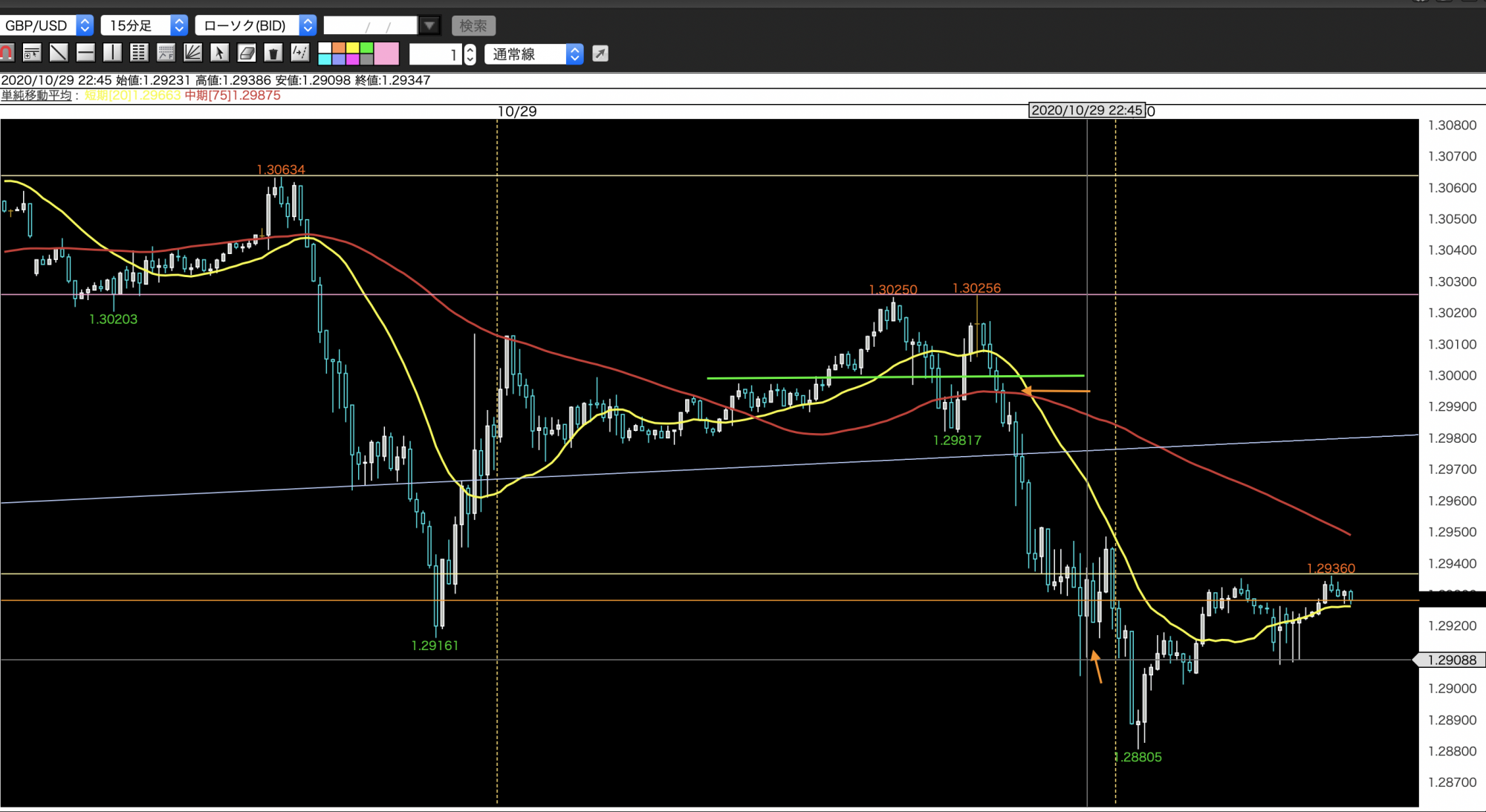The width and height of the screenshot is (1486, 812).
Task: Pick the magenta color swatch
Action: click(x=353, y=59)
